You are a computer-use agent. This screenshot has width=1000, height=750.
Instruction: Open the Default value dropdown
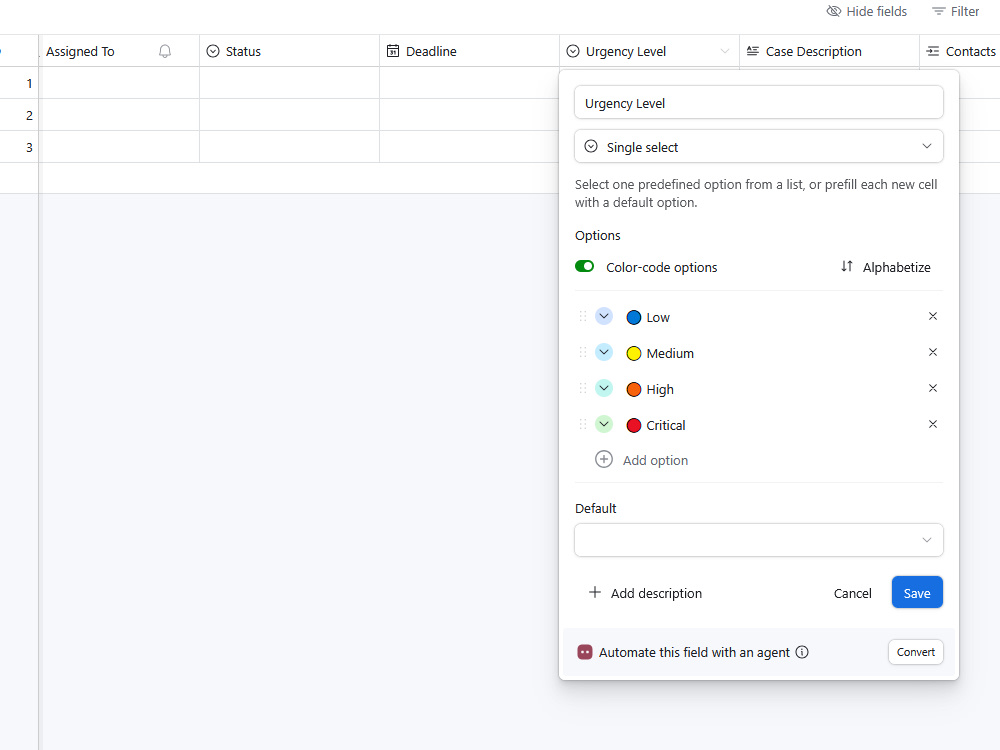coord(758,540)
